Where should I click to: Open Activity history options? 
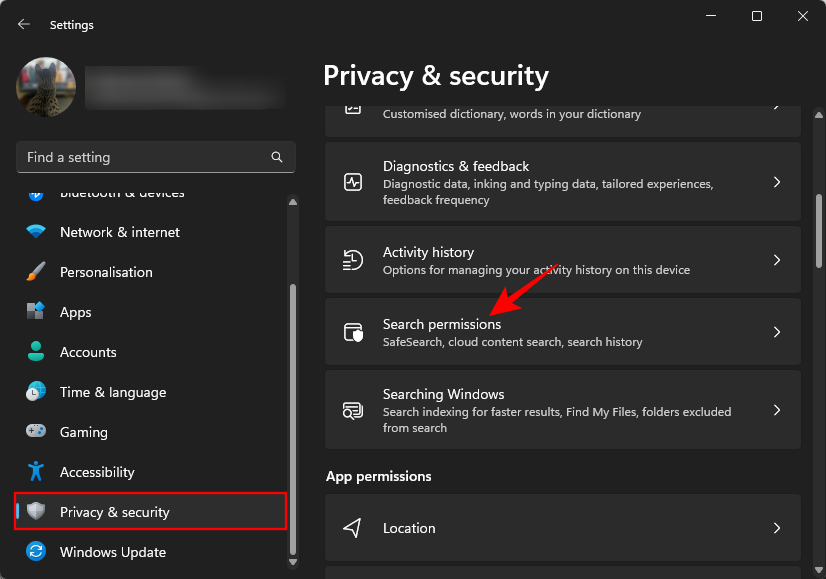coord(563,260)
